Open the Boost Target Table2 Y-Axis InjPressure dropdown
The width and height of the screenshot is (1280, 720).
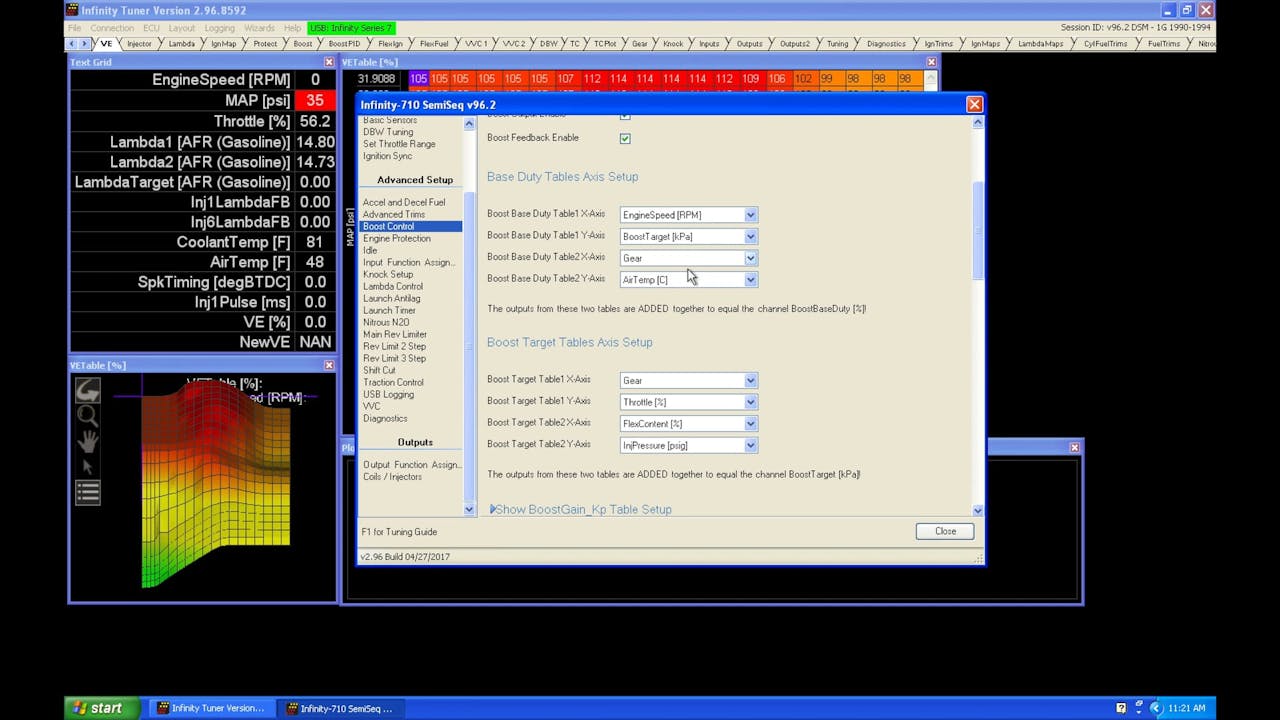pos(750,445)
